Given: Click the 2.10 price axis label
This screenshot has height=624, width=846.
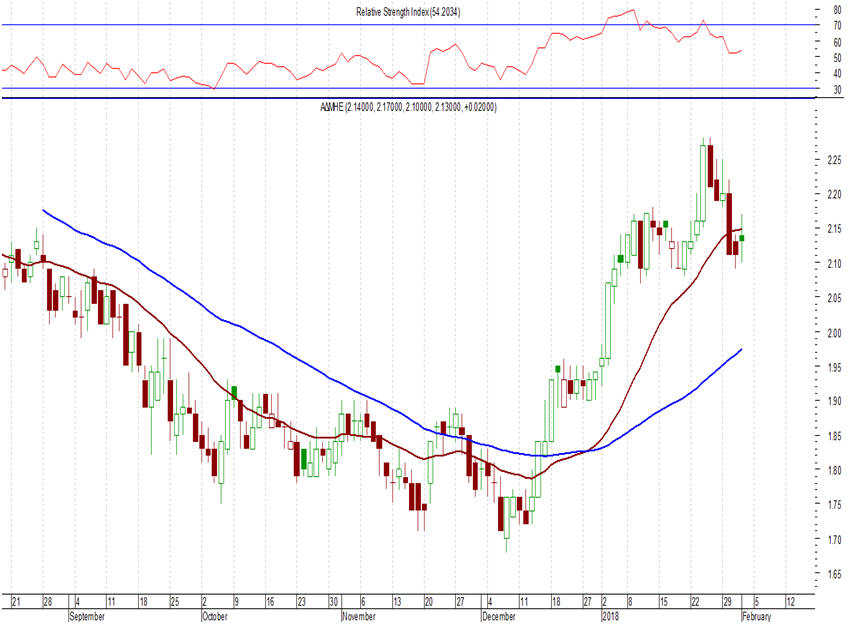Looking at the screenshot, I should tap(834, 263).
